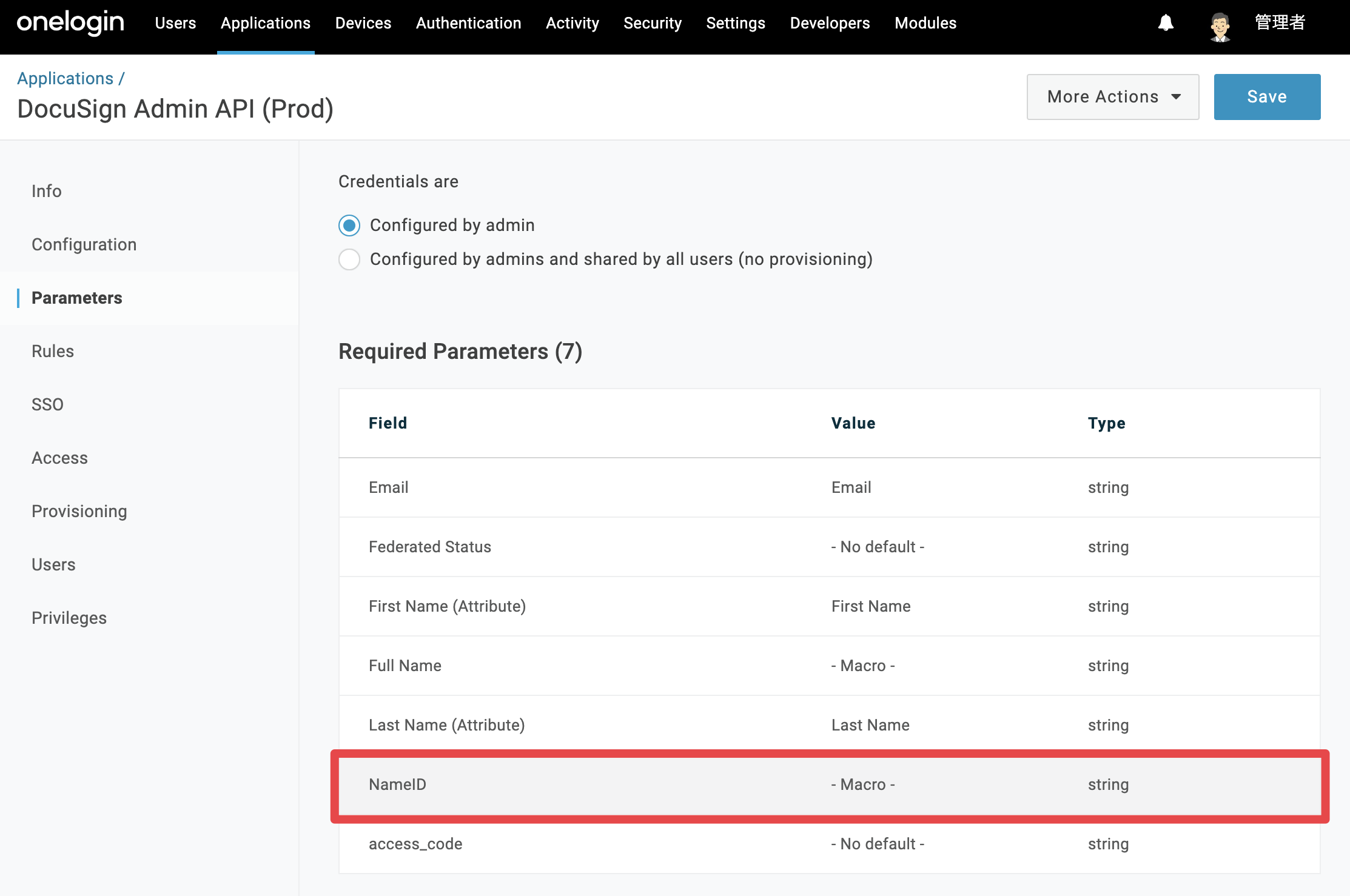This screenshot has width=1350, height=896.
Task: Open the notifications bell icon
Action: (x=1166, y=24)
